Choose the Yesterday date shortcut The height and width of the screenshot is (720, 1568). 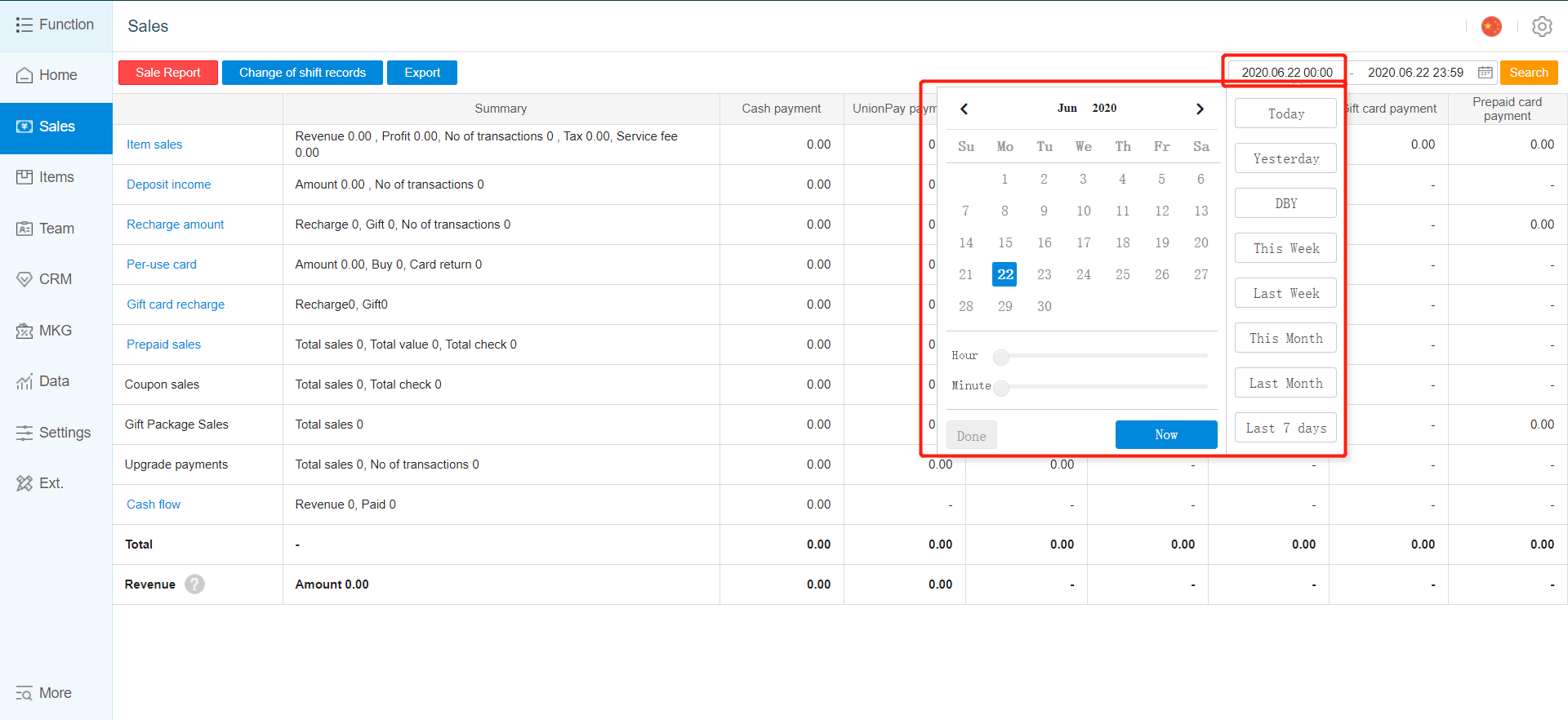(1286, 158)
